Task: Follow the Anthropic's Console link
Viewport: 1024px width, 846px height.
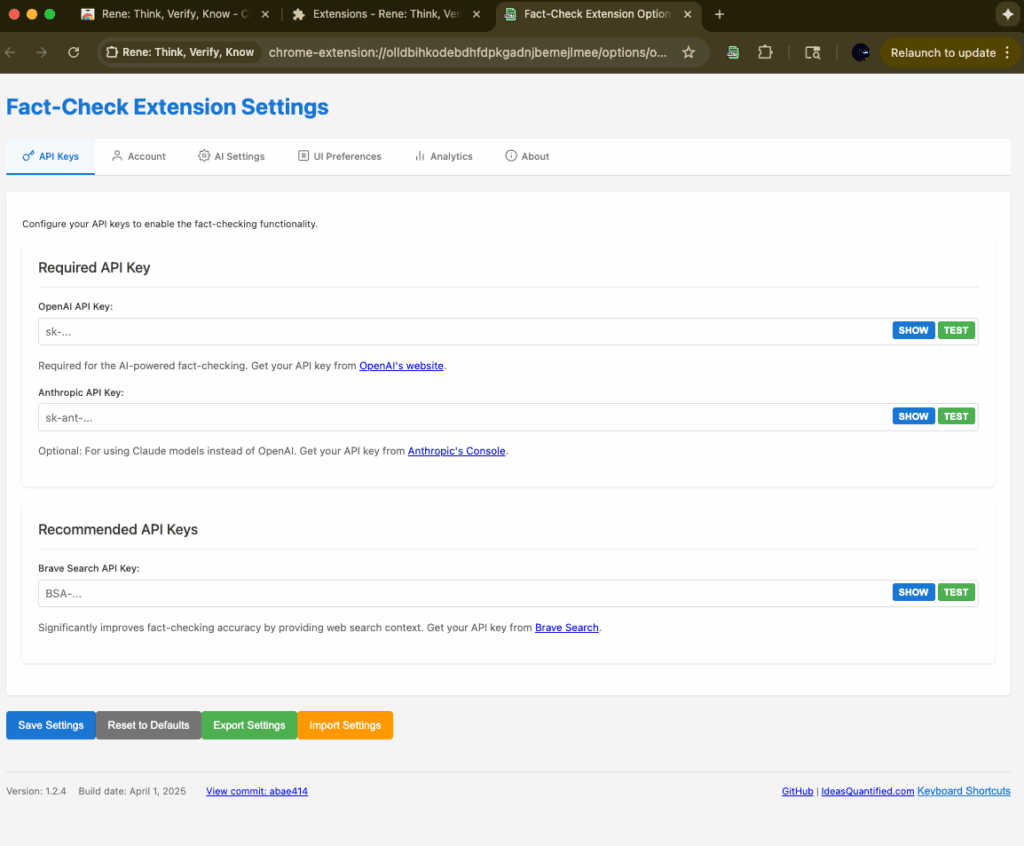Action: (457, 451)
